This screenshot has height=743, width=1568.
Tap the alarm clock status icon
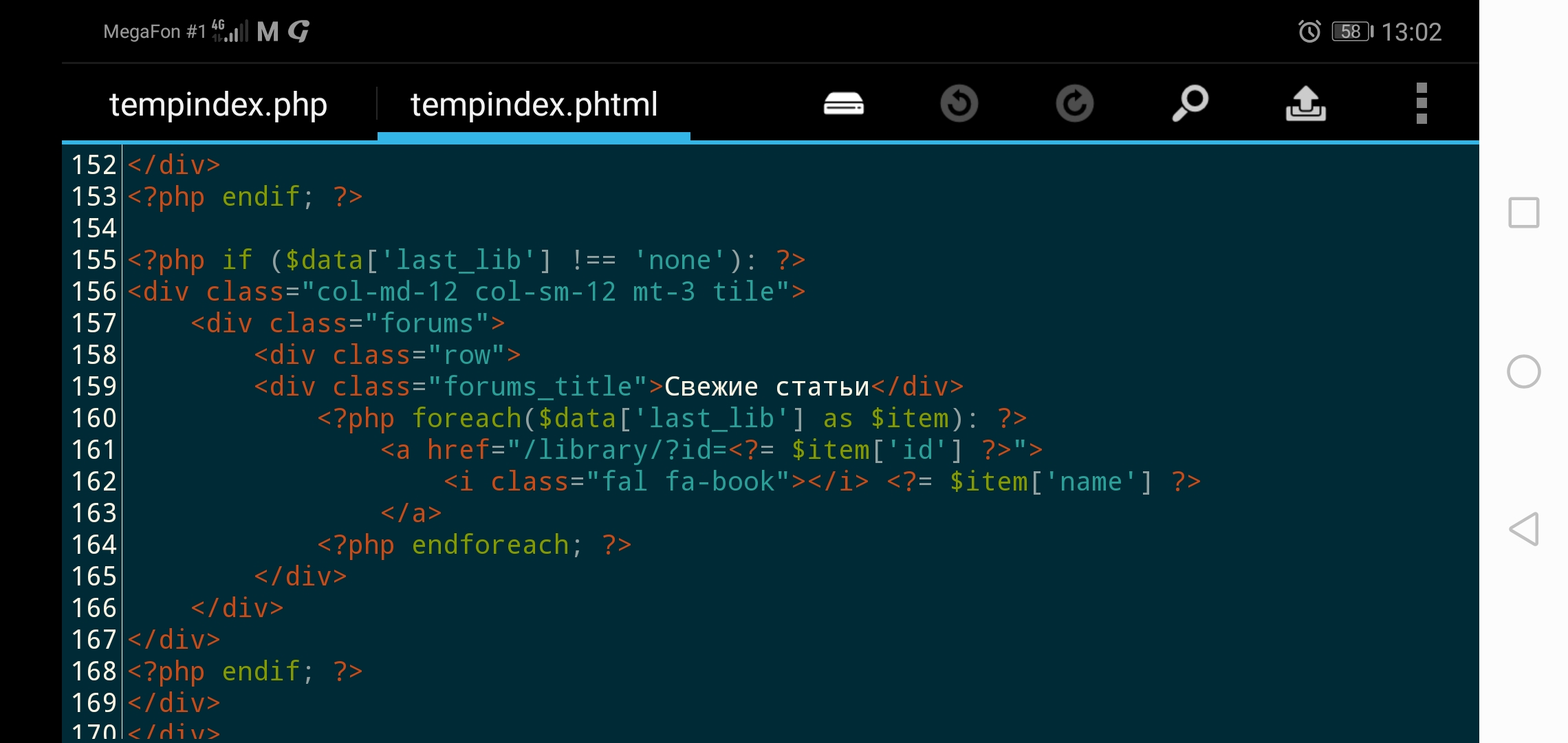[x=1309, y=32]
